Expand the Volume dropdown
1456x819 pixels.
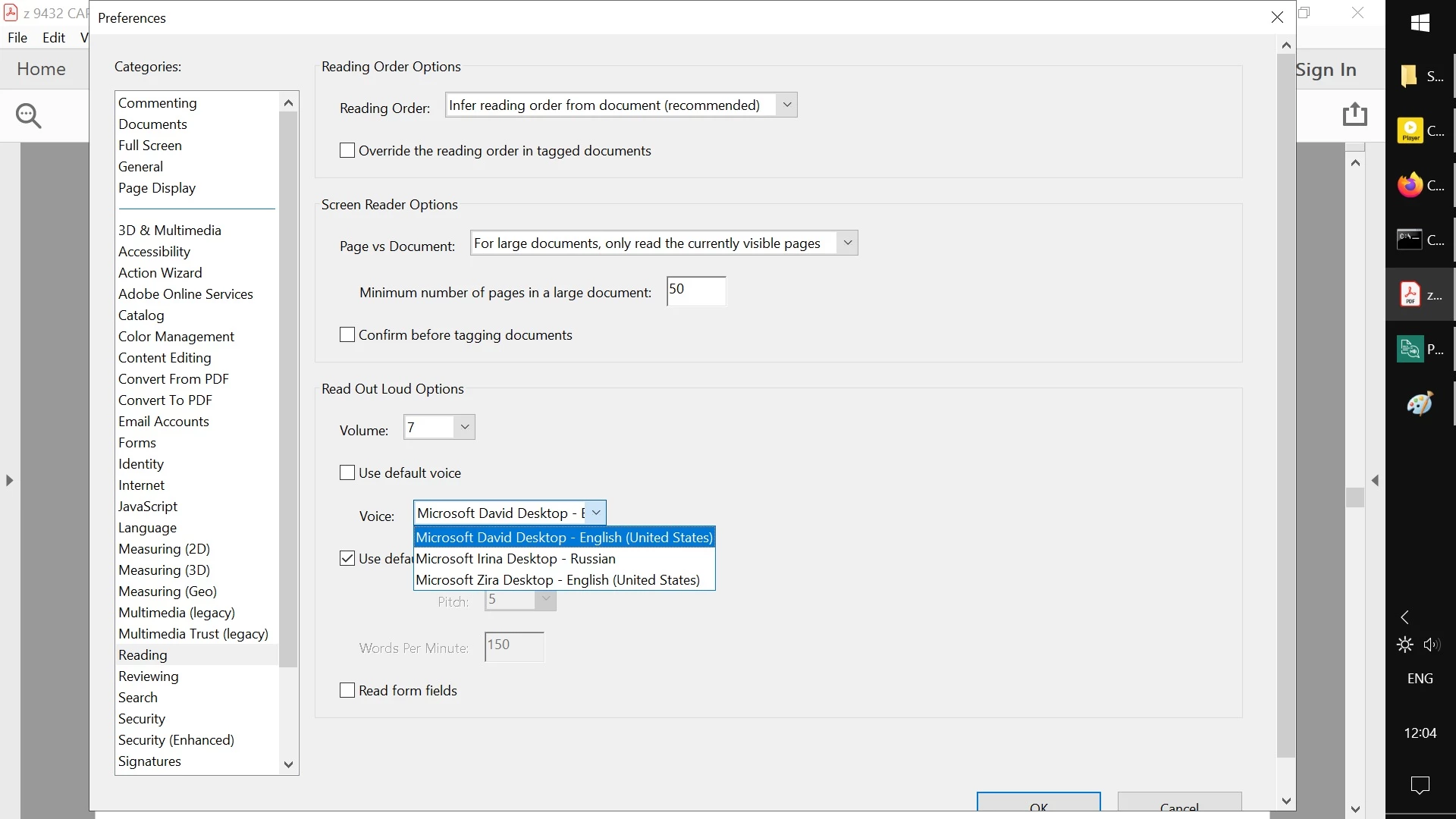tap(464, 427)
